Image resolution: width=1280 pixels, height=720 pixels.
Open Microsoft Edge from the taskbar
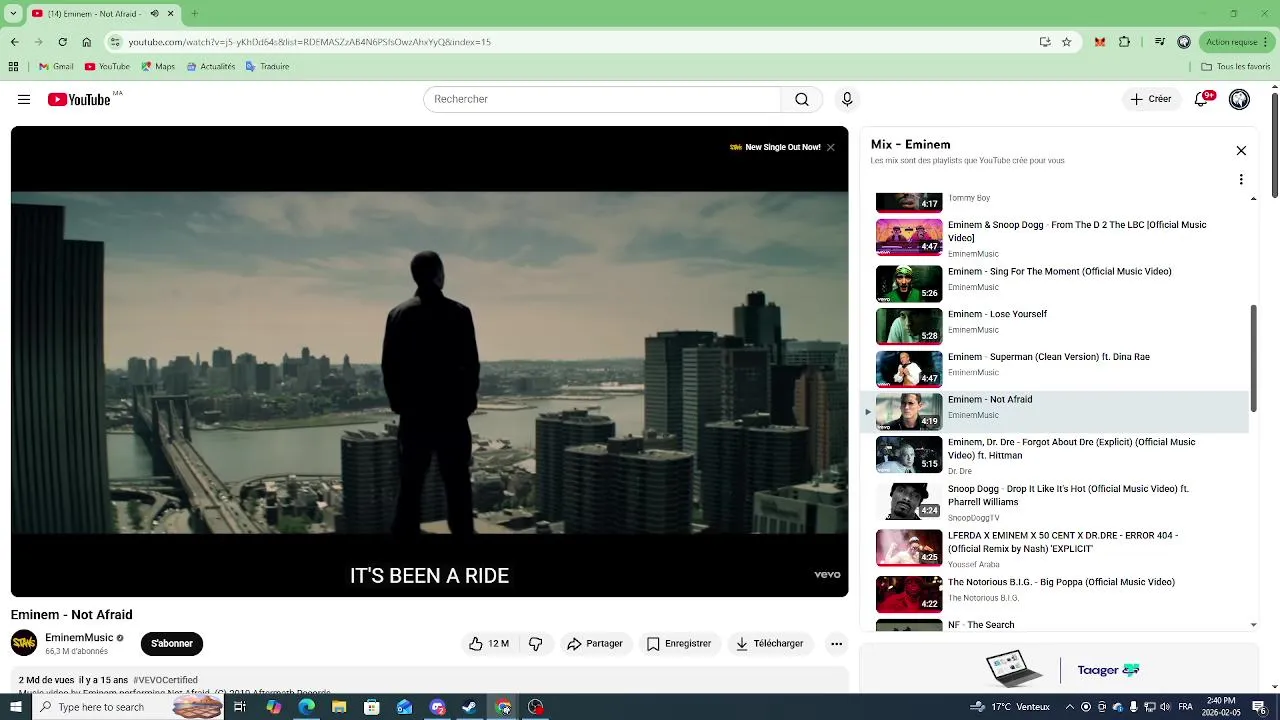tap(306, 707)
